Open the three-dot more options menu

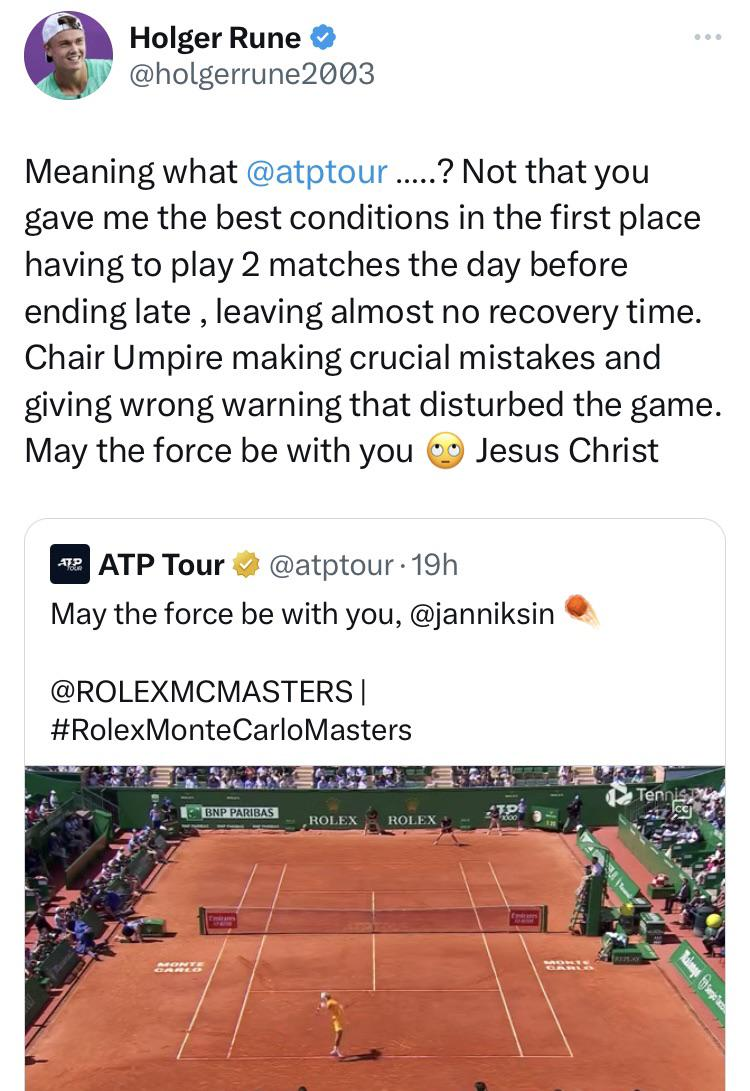tap(707, 38)
